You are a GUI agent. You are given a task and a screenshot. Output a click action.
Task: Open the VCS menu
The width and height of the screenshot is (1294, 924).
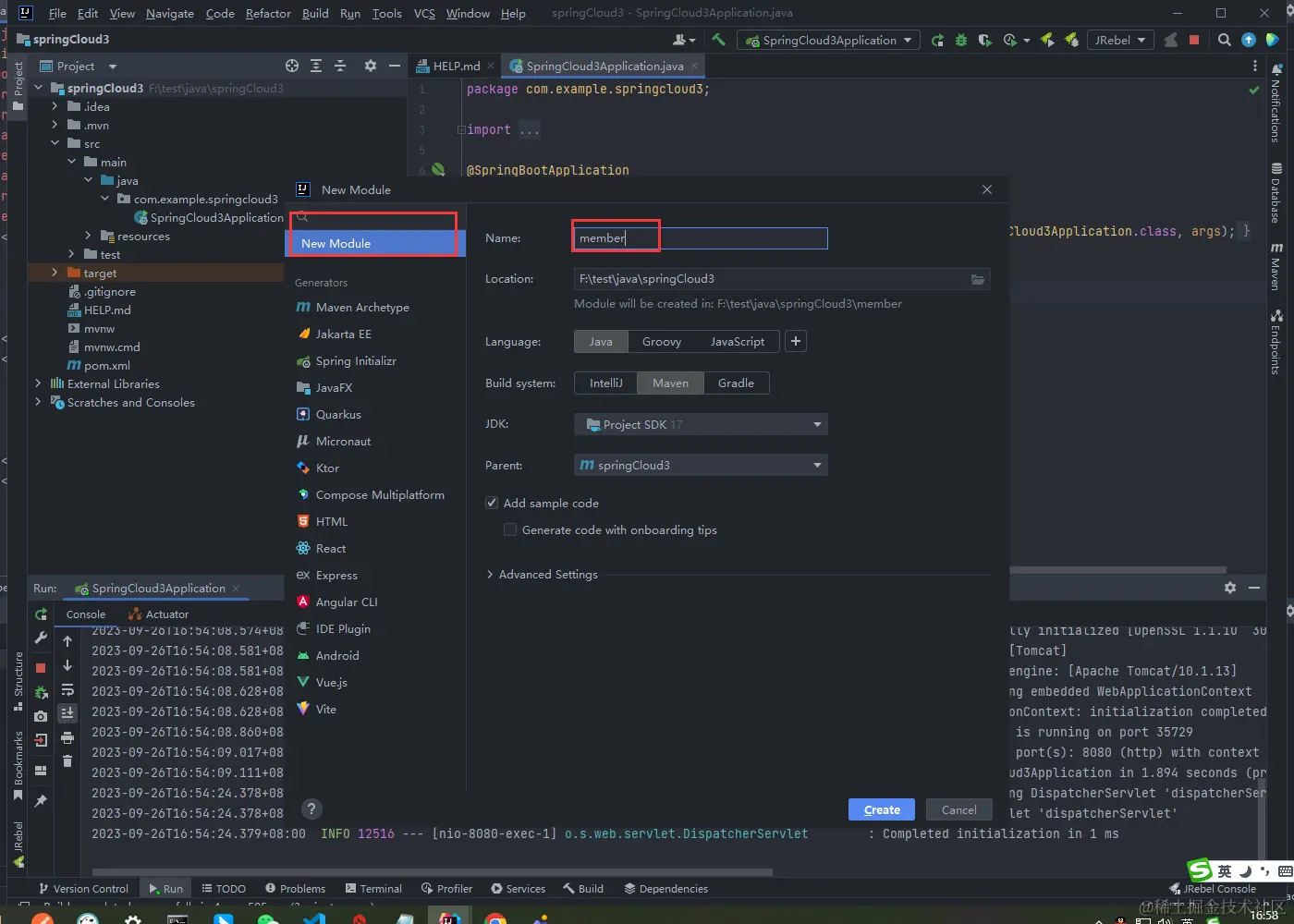pos(424,13)
